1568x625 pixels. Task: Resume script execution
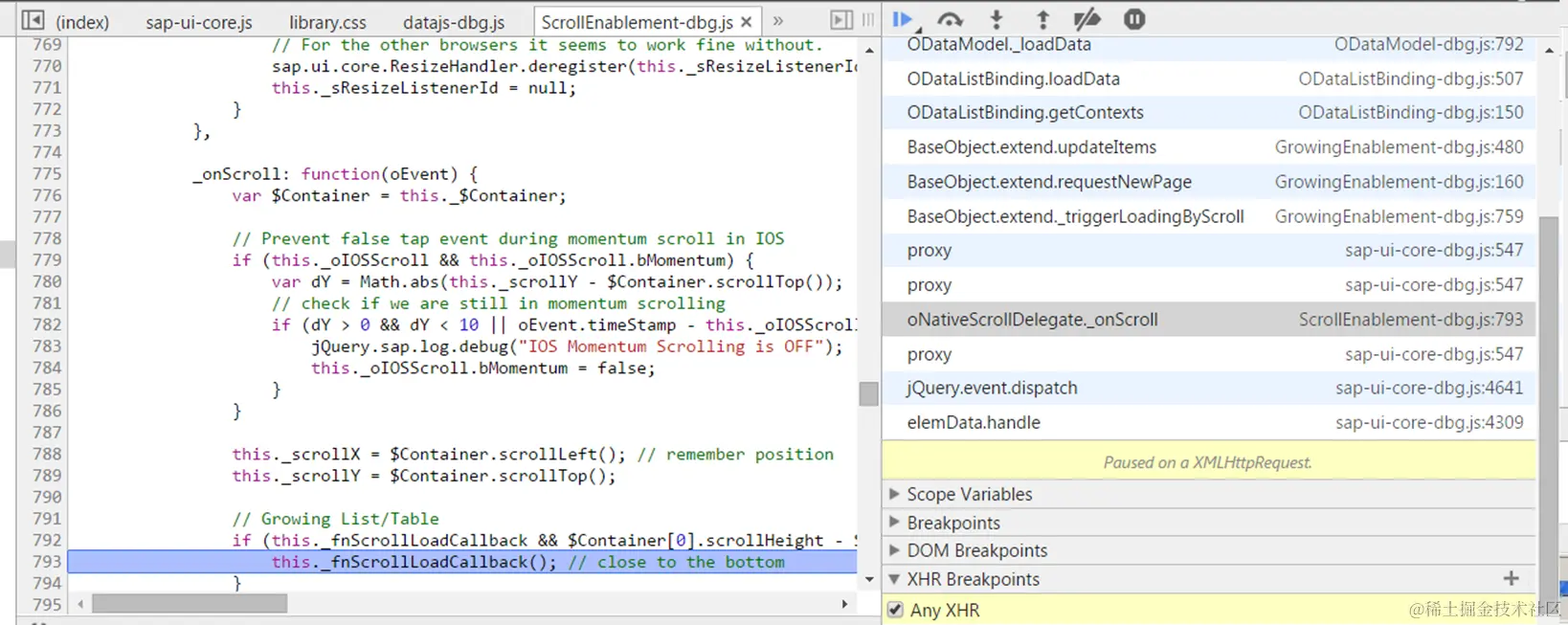903,19
